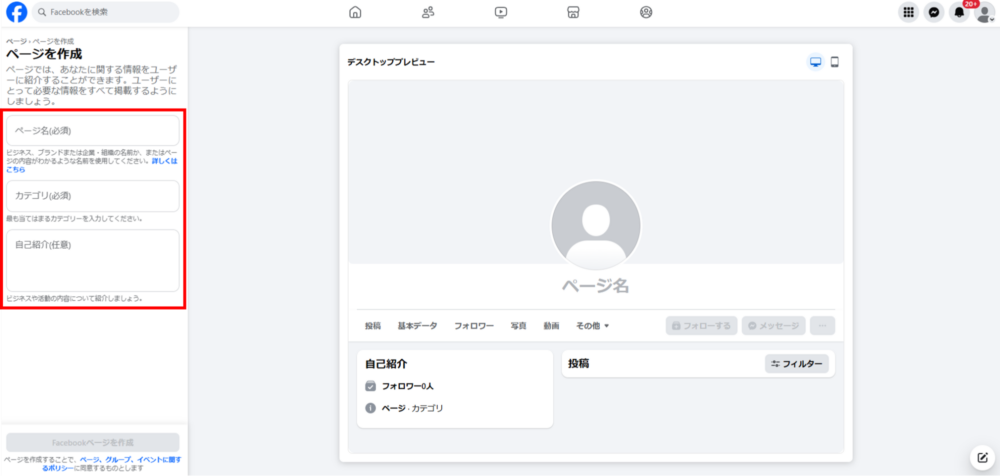Image resolution: width=1000 pixels, height=476 pixels.
Task: Click the 自己紹介(任意) text area
Action: pyautogui.click(x=93, y=260)
